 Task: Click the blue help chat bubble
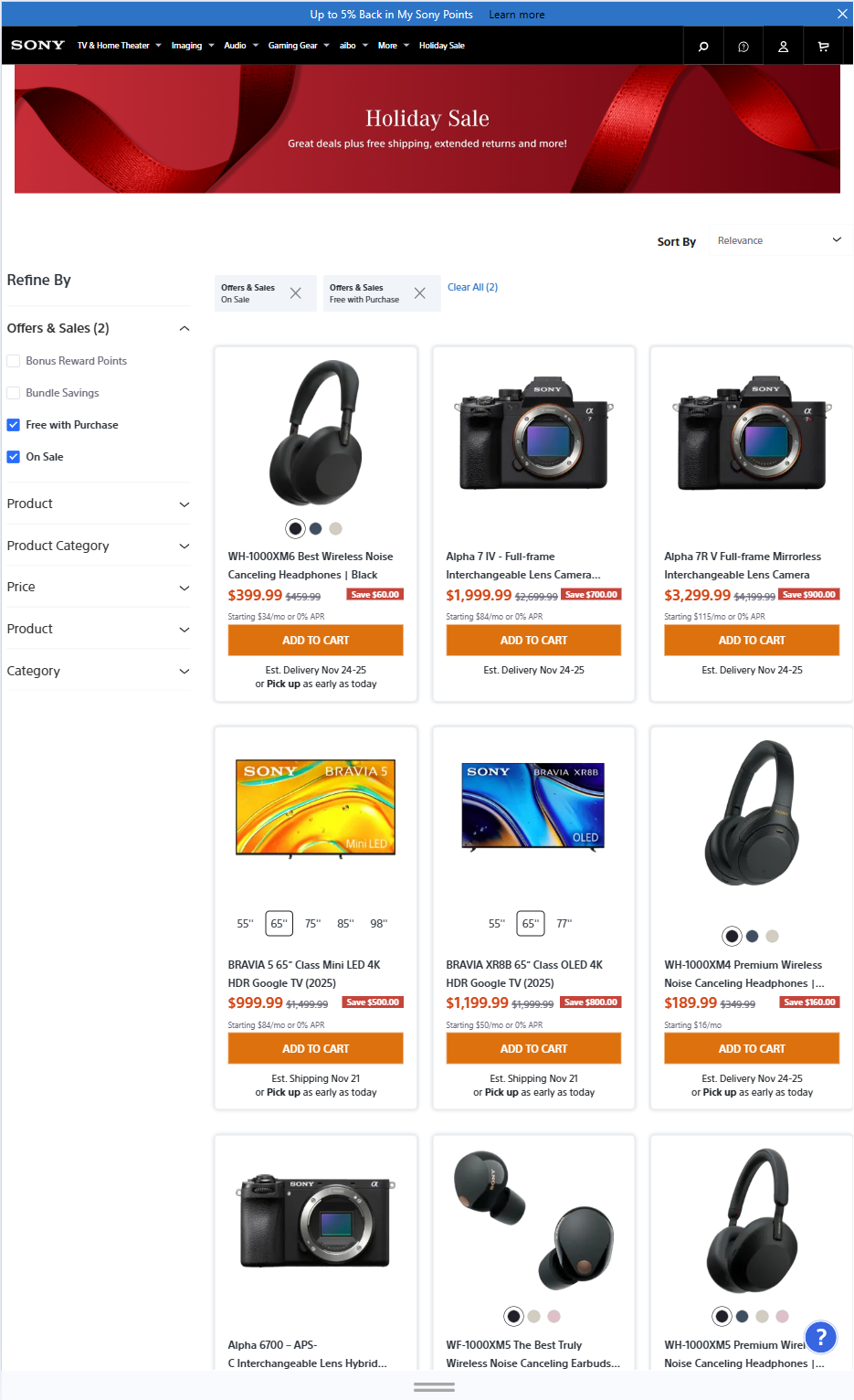[820, 1337]
